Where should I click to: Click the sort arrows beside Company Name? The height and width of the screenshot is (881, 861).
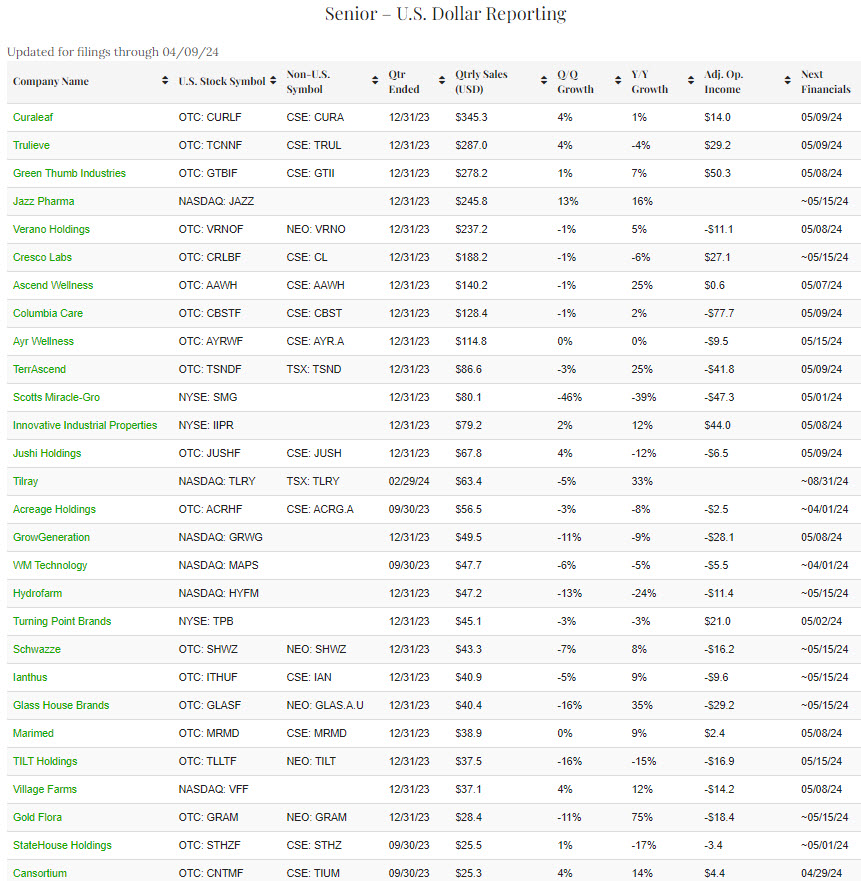click(165, 81)
